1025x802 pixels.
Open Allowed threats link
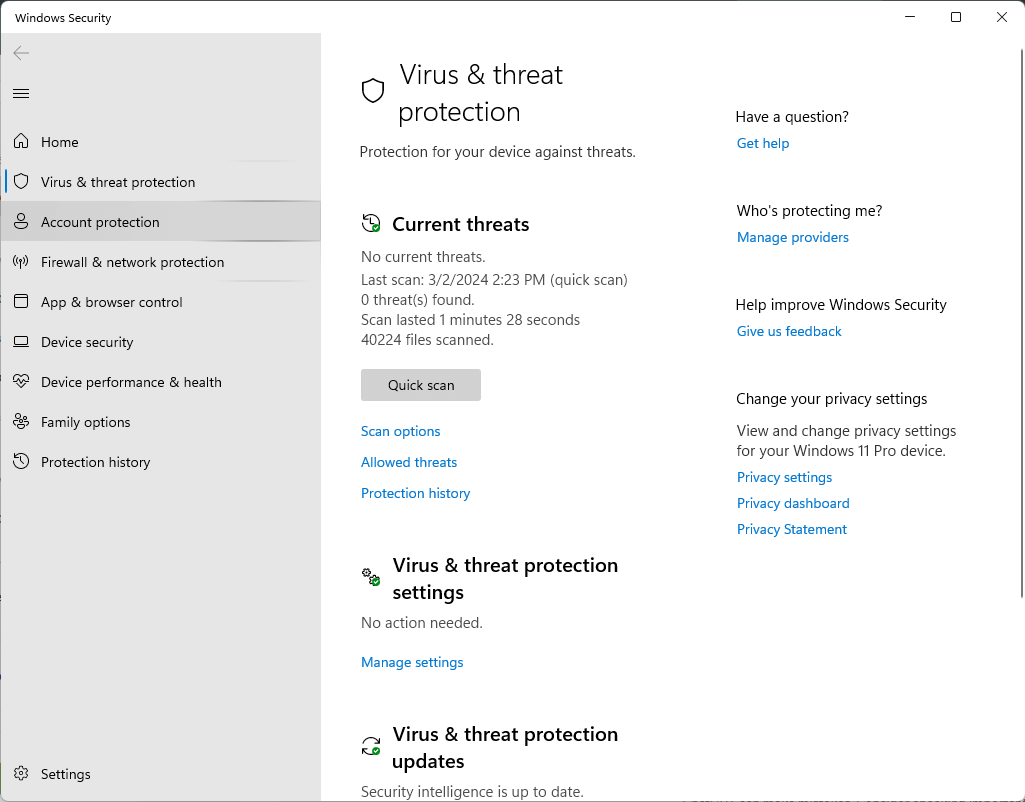[x=409, y=462]
